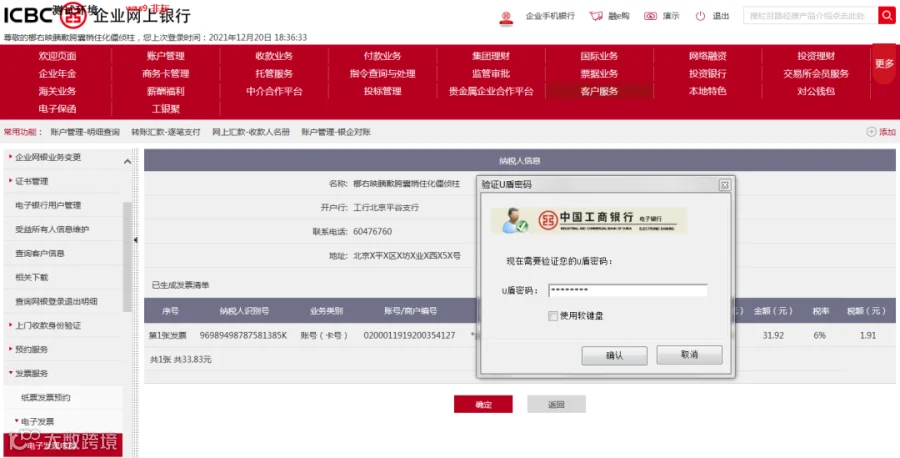Open the 付款业务 menu
This screenshot has height=458, width=900.
[x=382, y=56]
